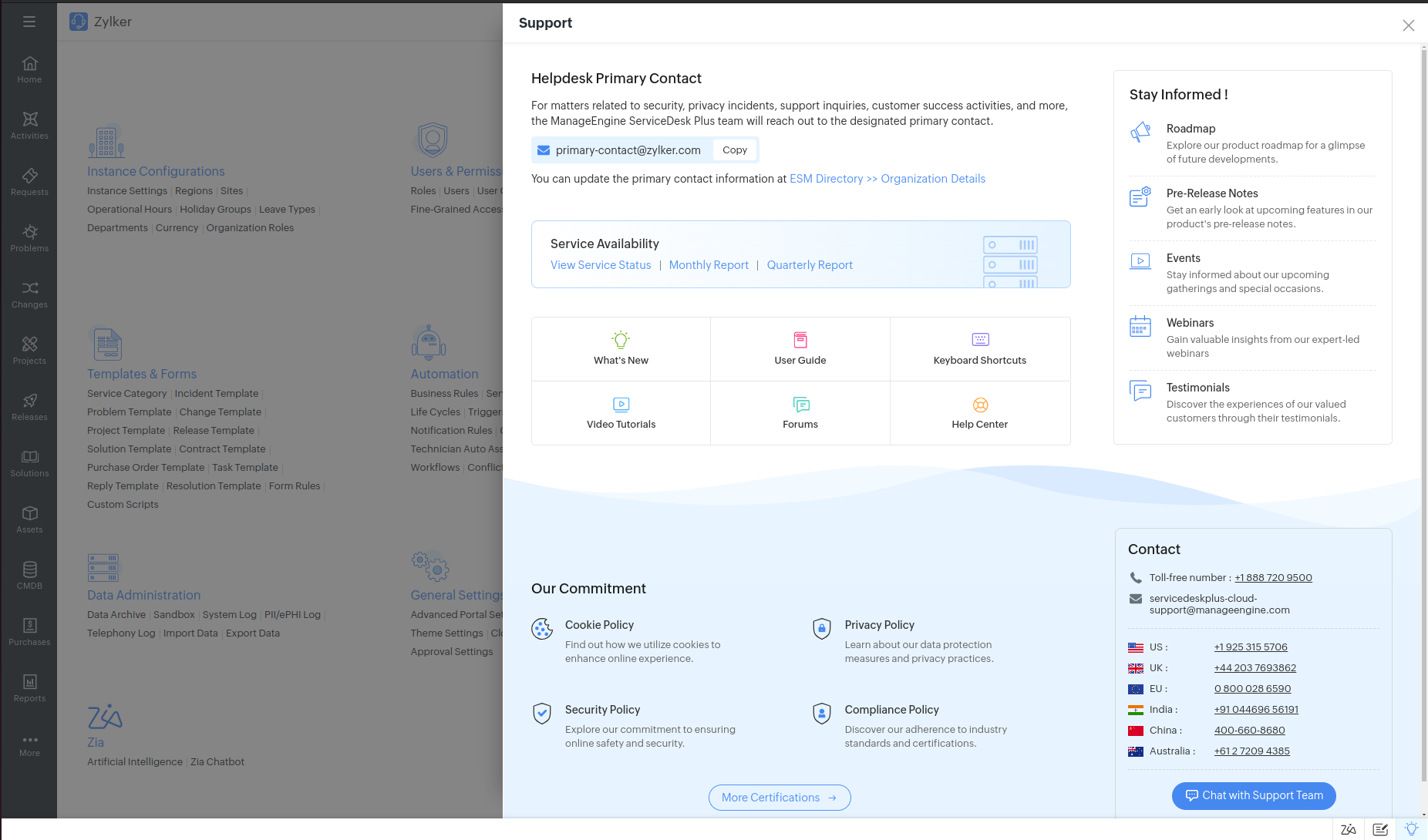Open Problems module in sidebar
The image size is (1428, 840).
tap(29, 238)
